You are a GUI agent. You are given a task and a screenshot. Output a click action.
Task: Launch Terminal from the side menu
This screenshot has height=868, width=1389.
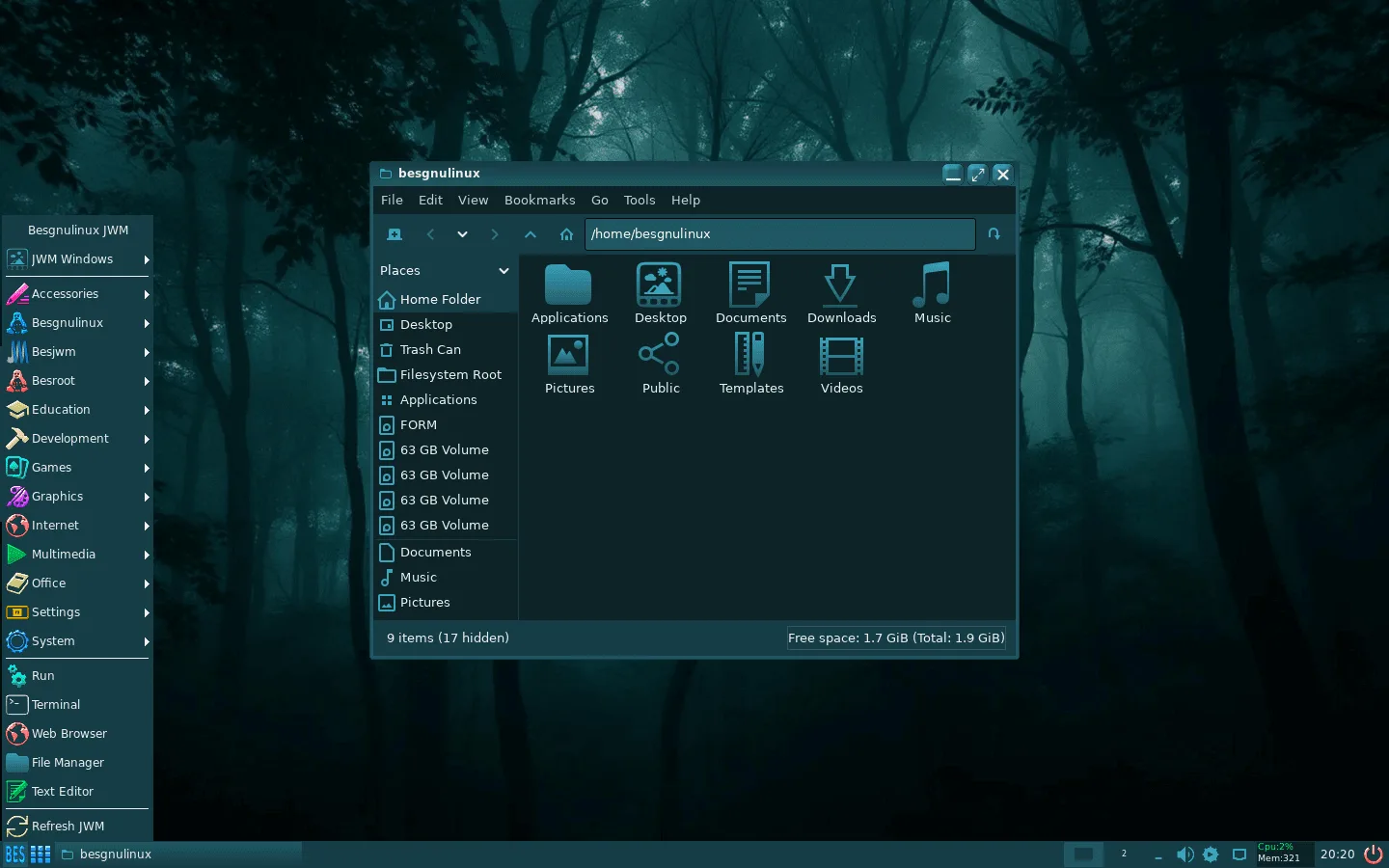[x=56, y=705]
